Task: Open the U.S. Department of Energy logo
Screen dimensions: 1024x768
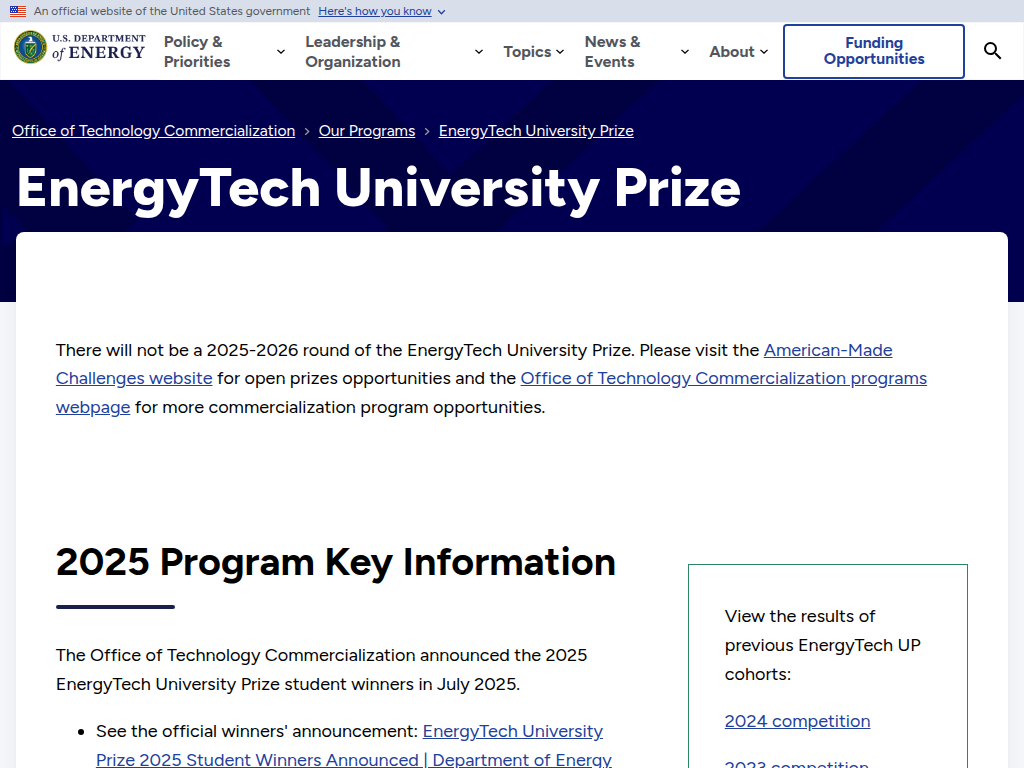Action: [x=80, y=47]
